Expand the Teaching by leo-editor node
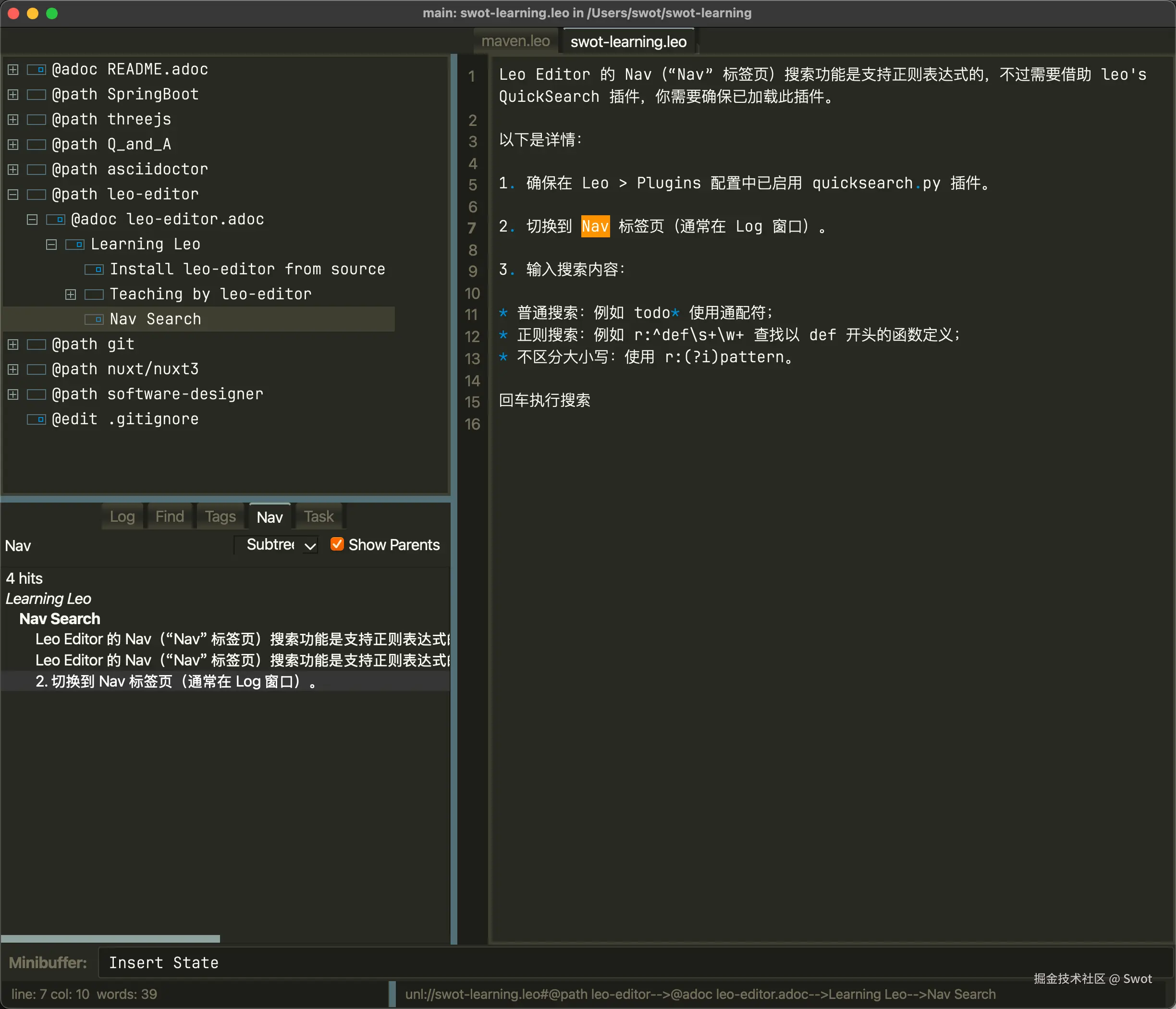This screenshot has width=1176, height=1009. tap(71, 295)
